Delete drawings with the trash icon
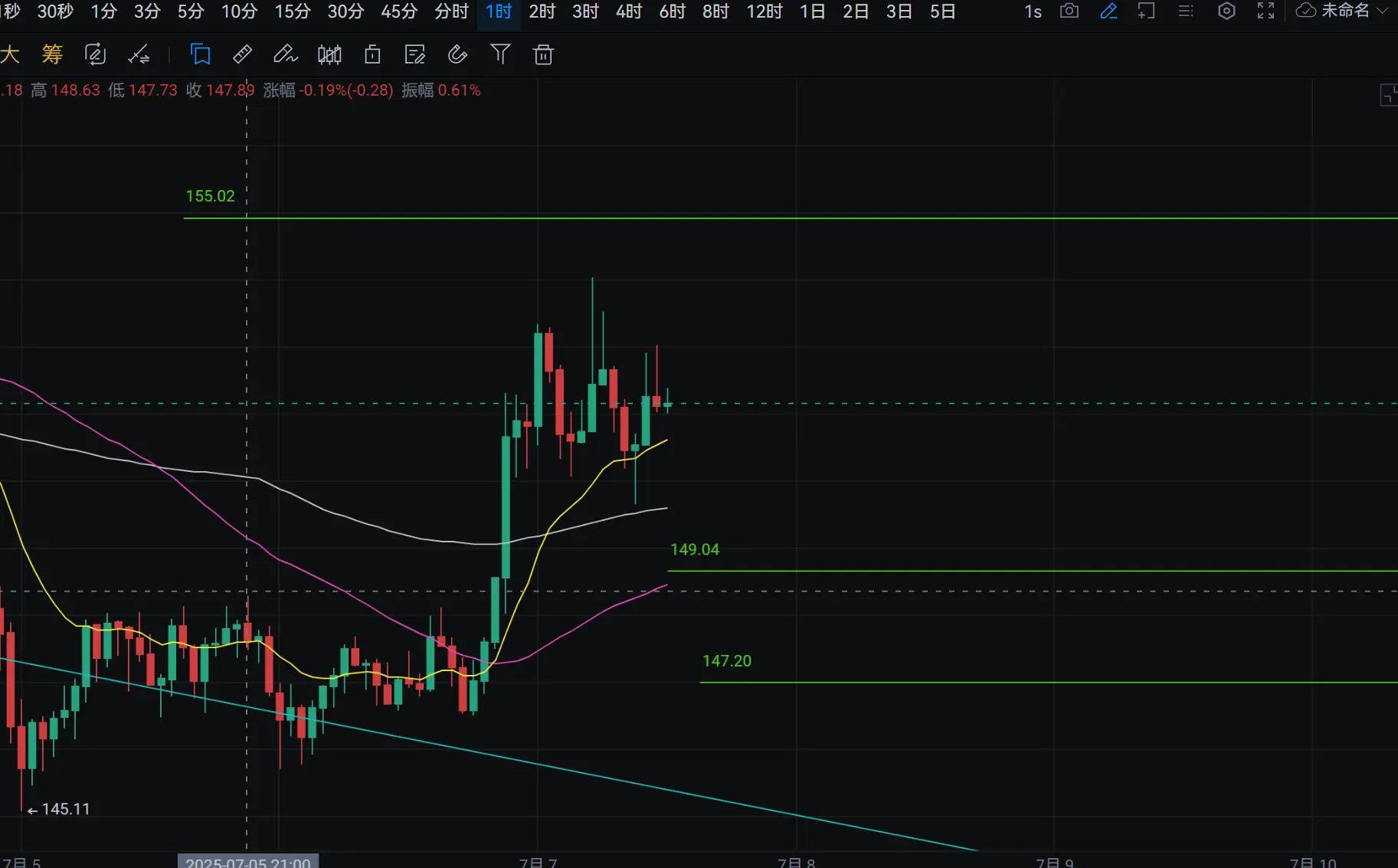 [543, 54]
